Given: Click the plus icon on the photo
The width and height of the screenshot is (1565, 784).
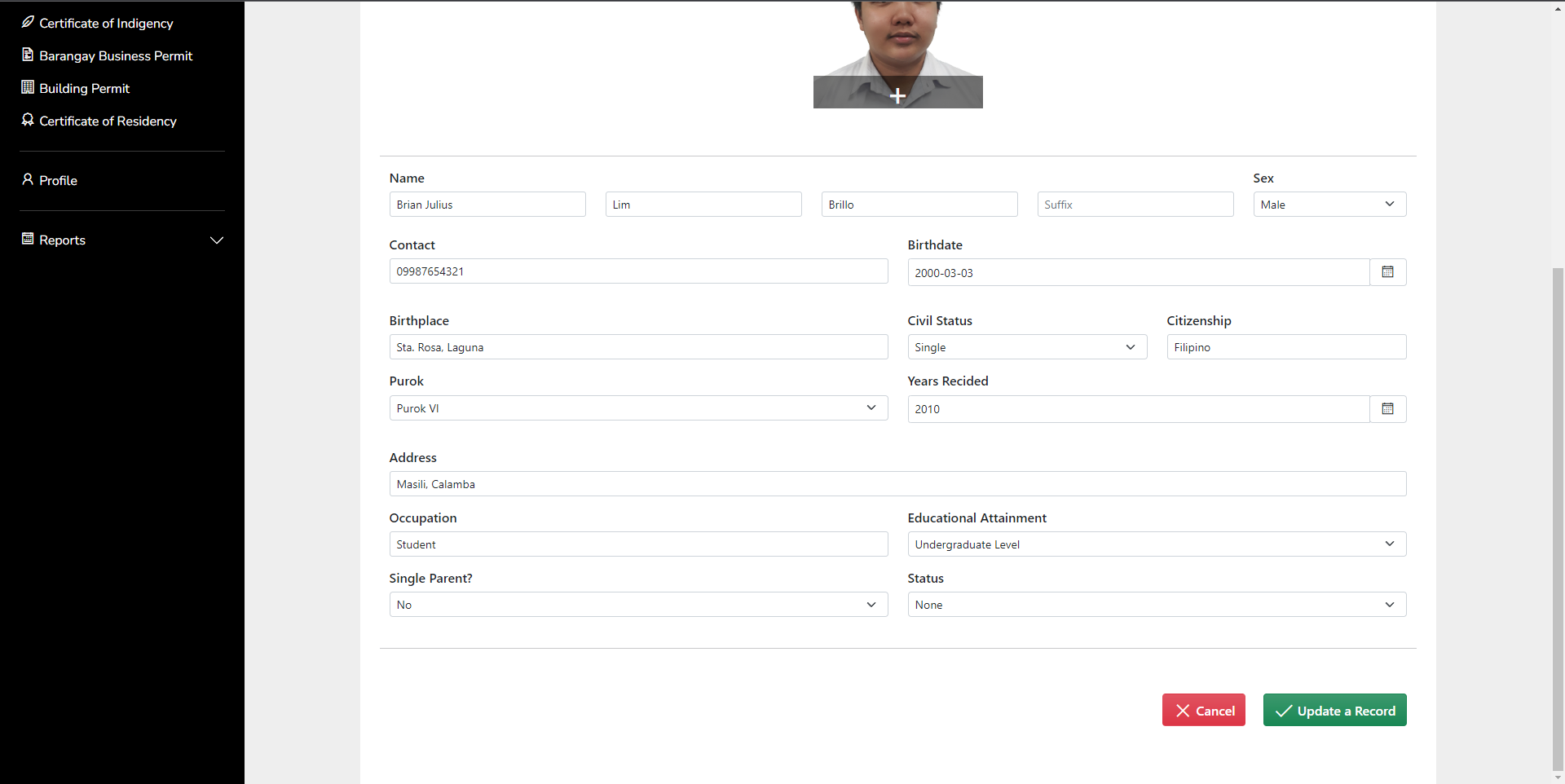Looking at the screenshot, I should click(897, 96).
